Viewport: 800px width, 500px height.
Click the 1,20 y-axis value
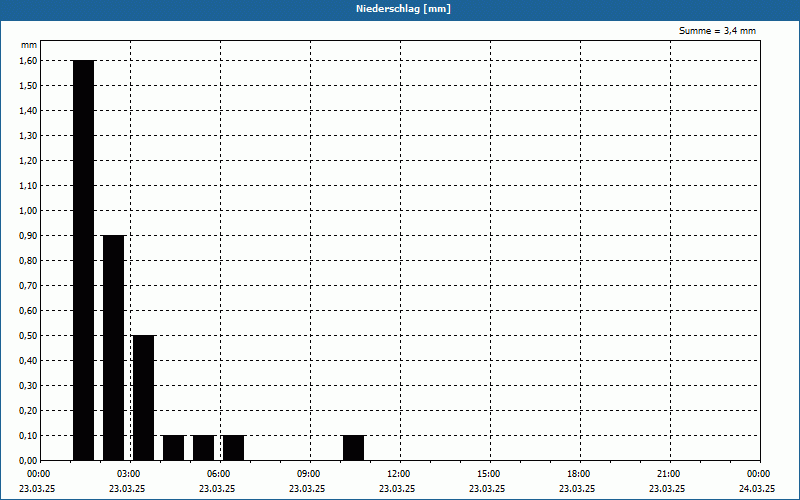(28, 161)
